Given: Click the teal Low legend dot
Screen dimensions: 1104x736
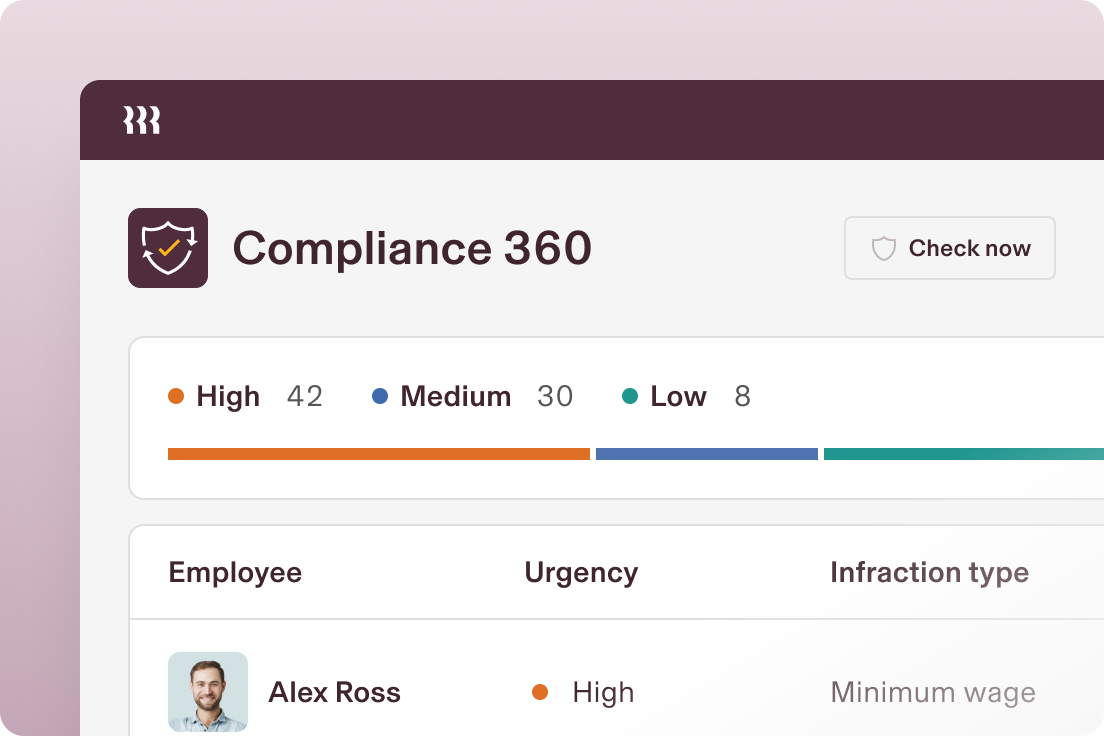Looking at the screenshot, I should coord(630,397).
